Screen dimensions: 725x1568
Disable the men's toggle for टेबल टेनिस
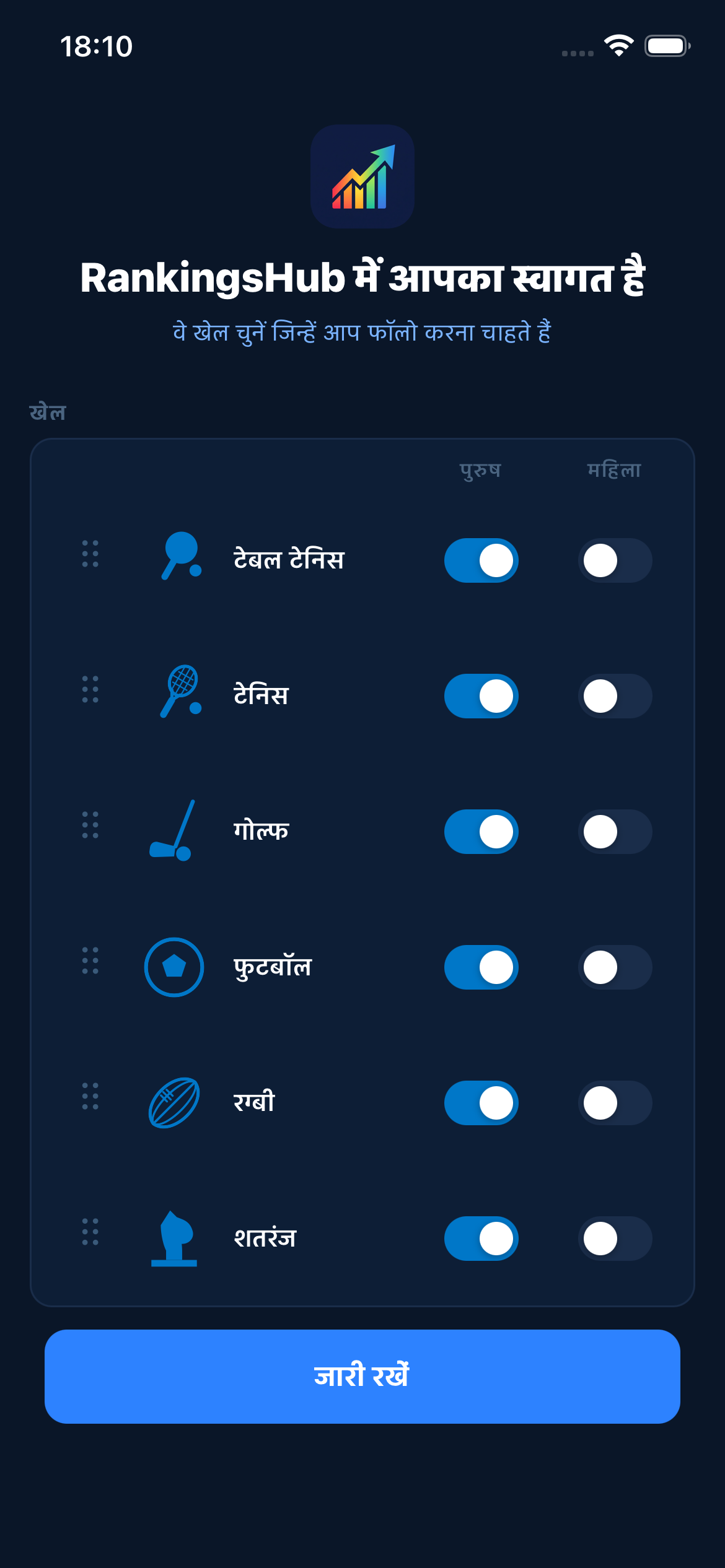coord(481,560)
